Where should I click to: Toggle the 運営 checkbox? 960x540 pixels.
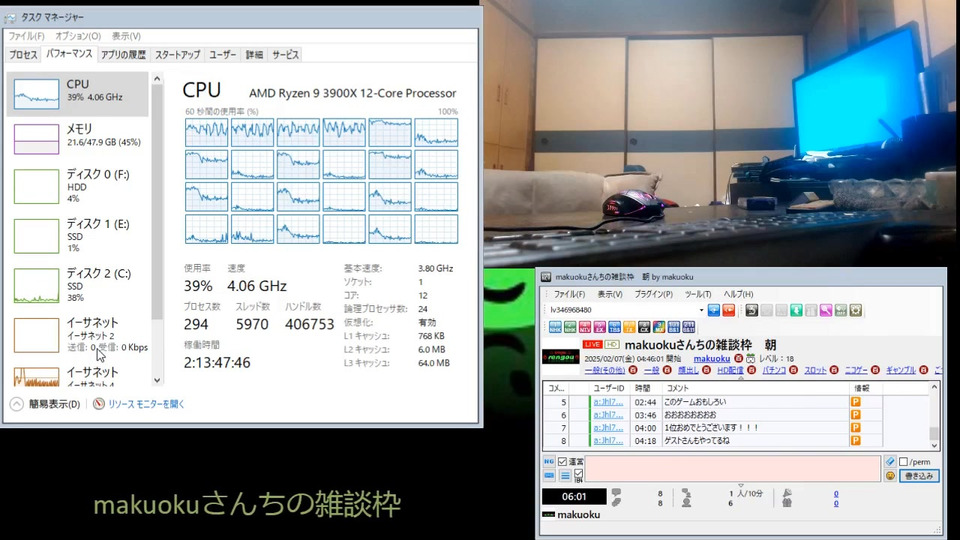563,462
